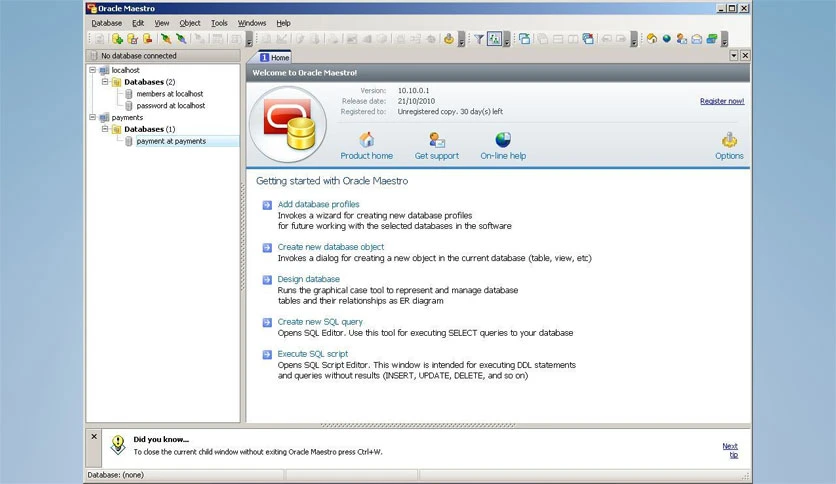Click Create new SQL query link
This screenshot has height=484, width=836.
click(x=320, y=322)
